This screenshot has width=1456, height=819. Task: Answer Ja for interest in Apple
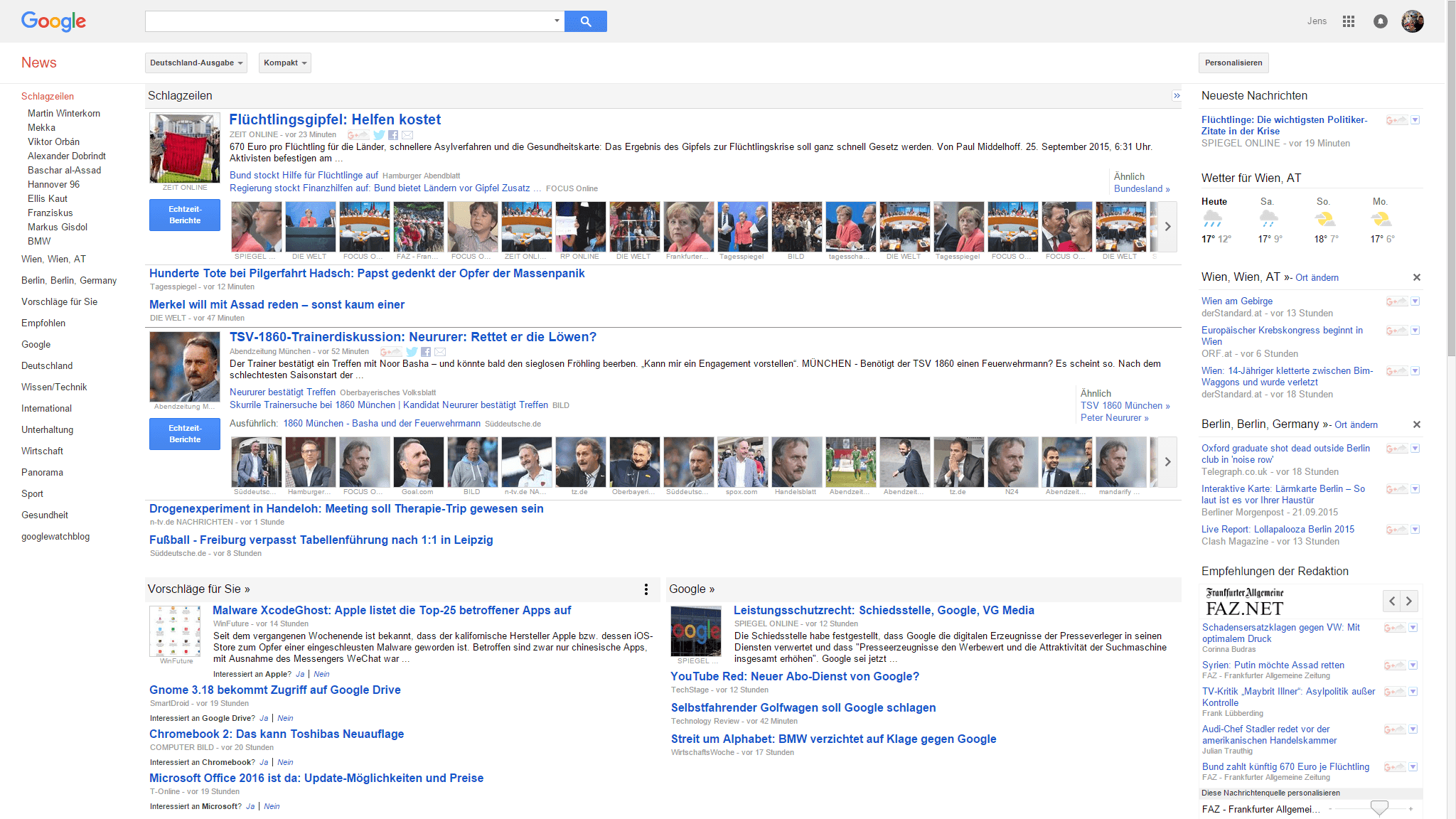[300, 674]
